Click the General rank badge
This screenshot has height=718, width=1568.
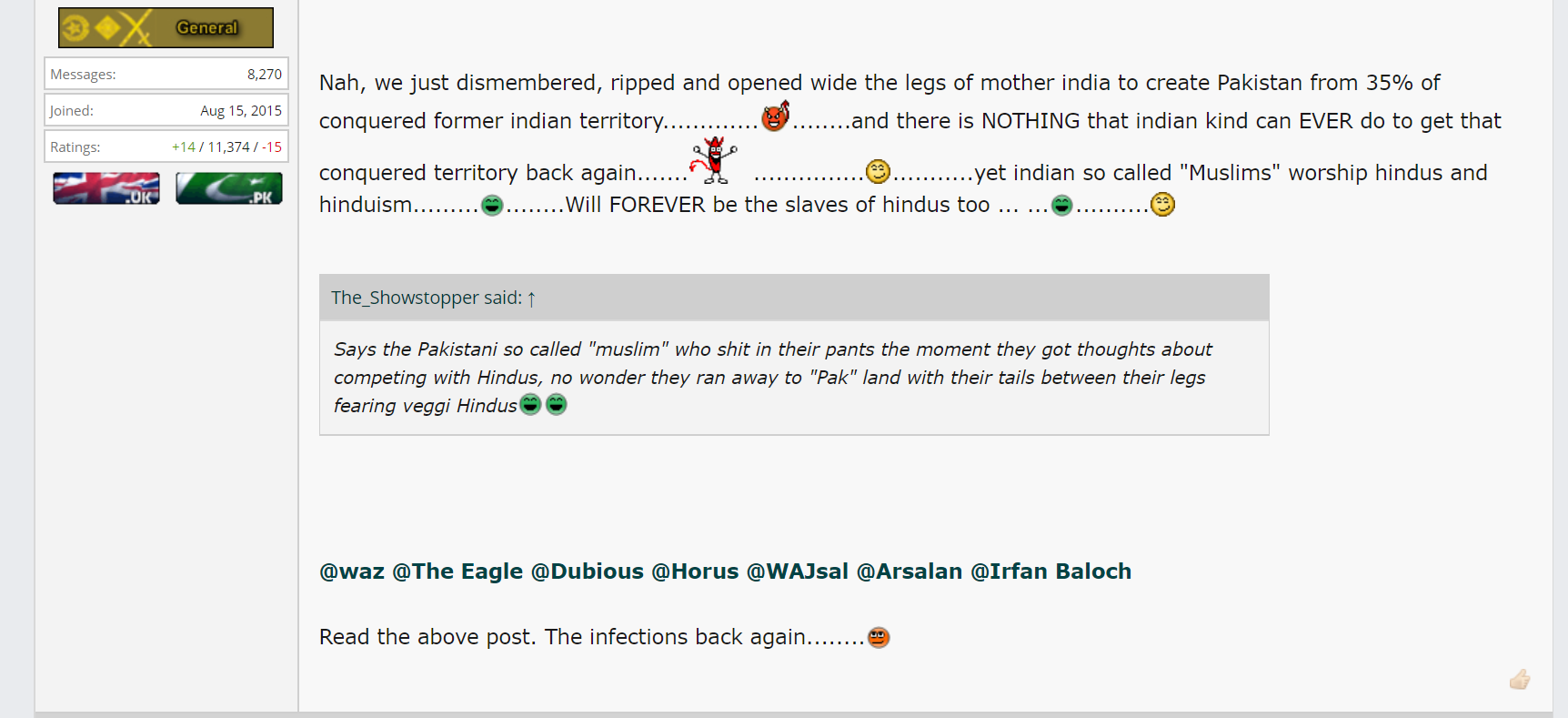(166, 27)
